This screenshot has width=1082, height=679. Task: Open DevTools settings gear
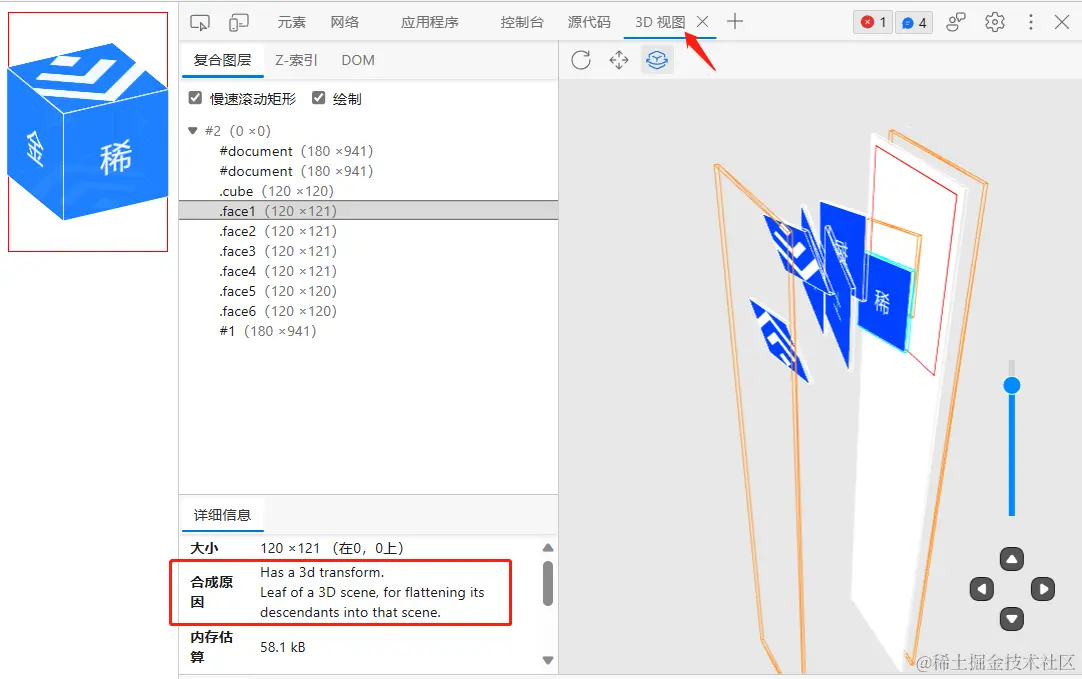click(x=994, y=22)
